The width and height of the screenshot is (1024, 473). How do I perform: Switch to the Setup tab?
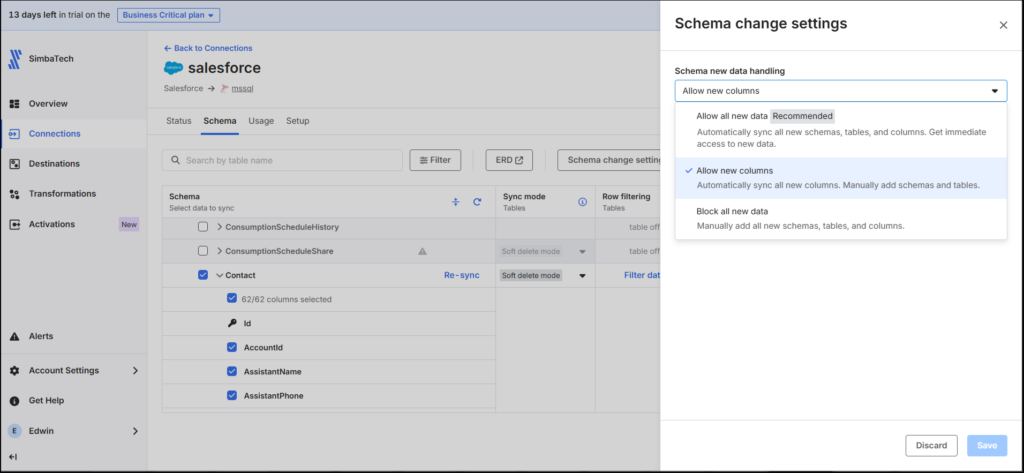click(x=298, y=121)
